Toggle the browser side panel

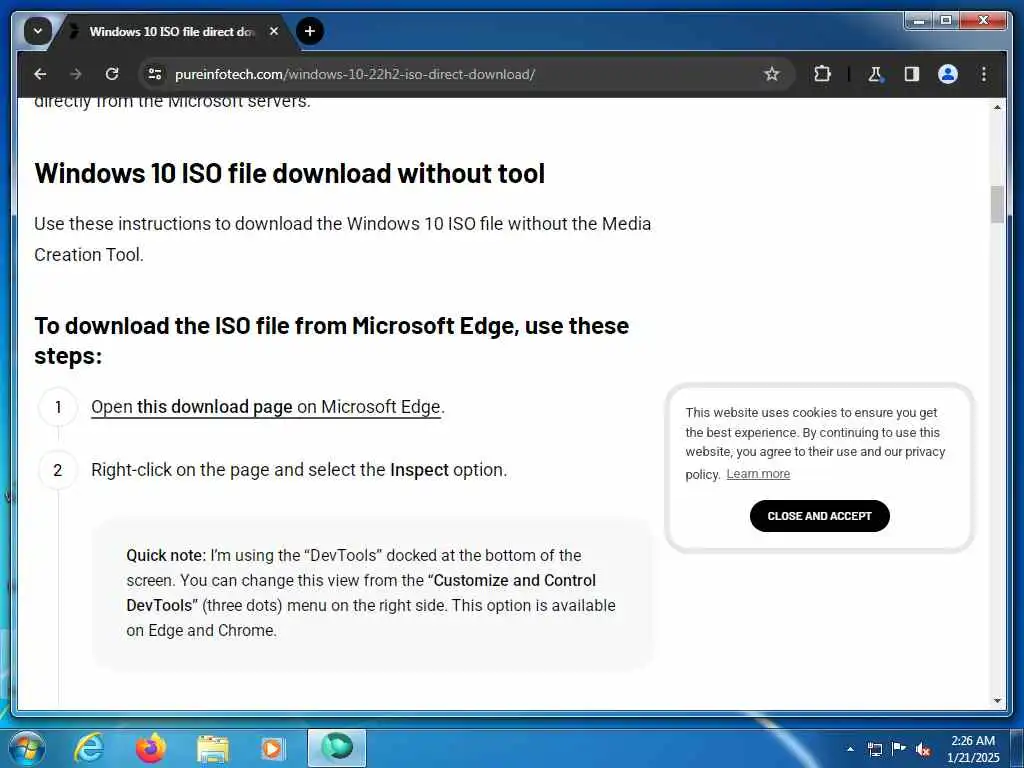(x=912, y=74)
